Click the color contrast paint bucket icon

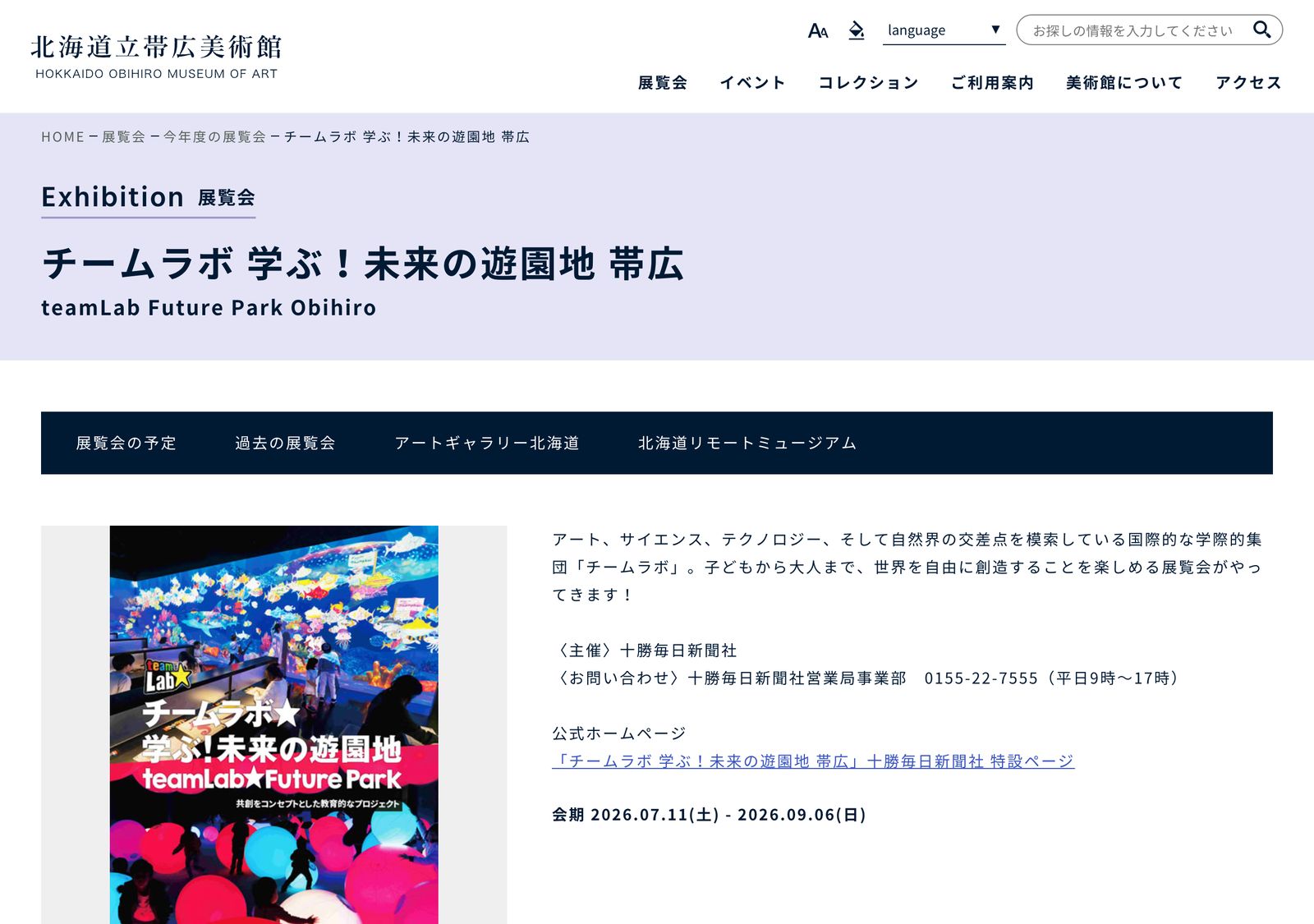coord(857,30)
